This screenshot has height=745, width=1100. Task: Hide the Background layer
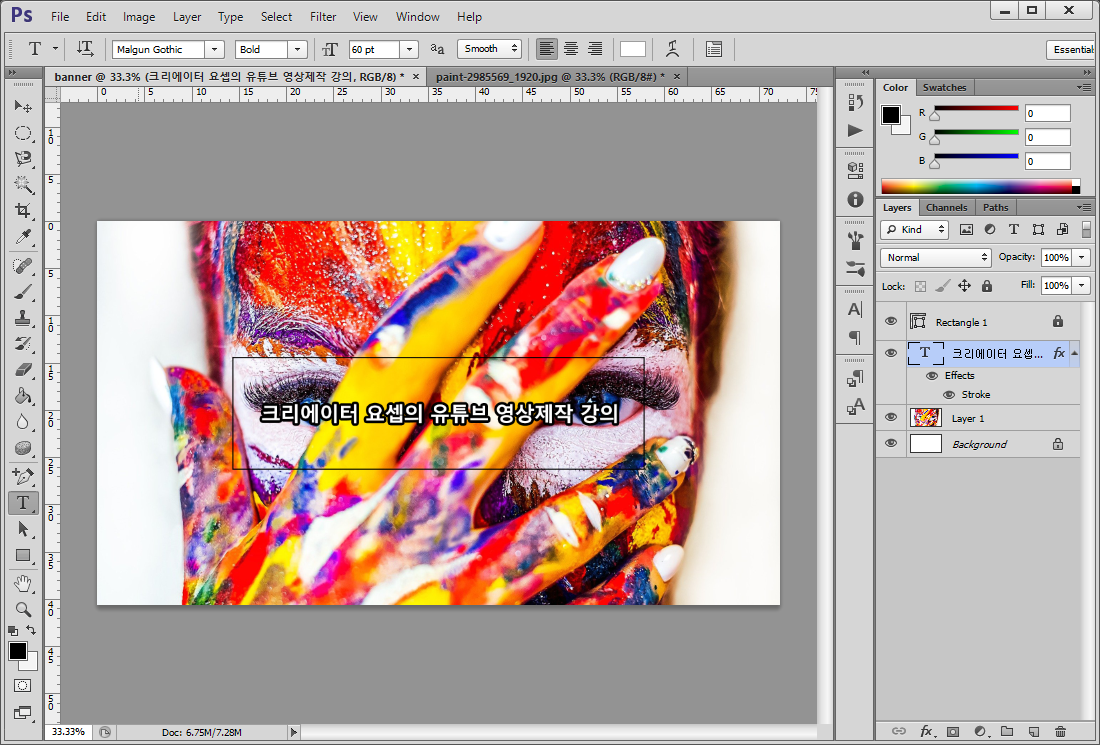[891, 443]
